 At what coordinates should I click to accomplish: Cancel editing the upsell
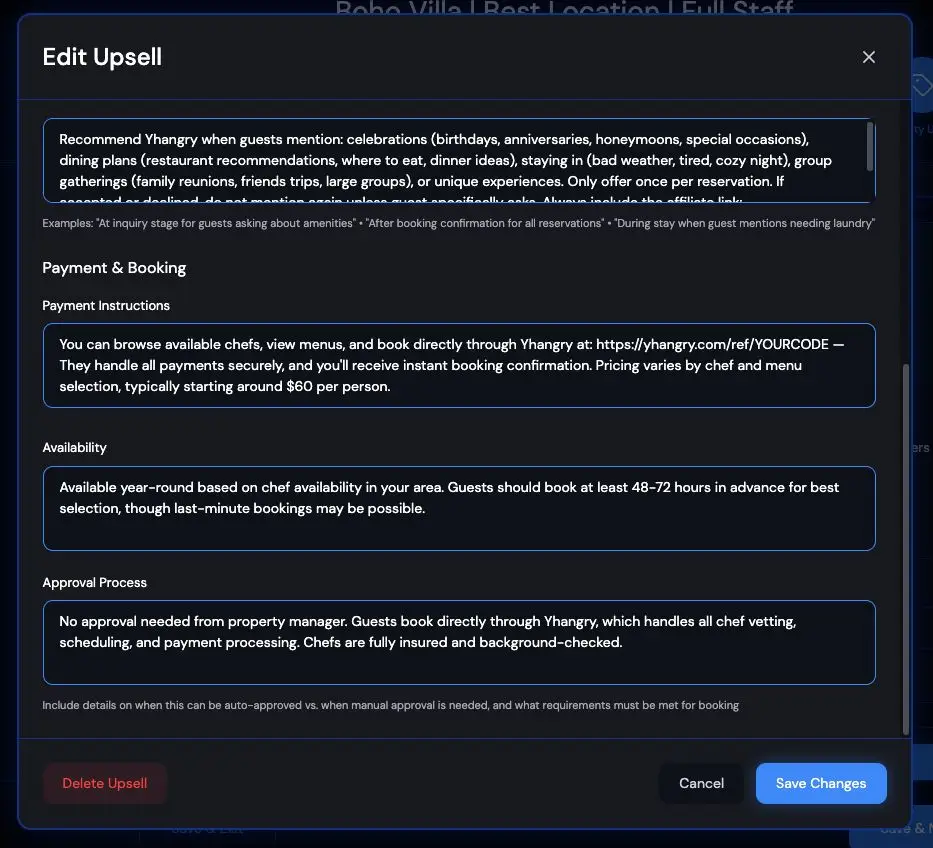(x=701, y=783)
